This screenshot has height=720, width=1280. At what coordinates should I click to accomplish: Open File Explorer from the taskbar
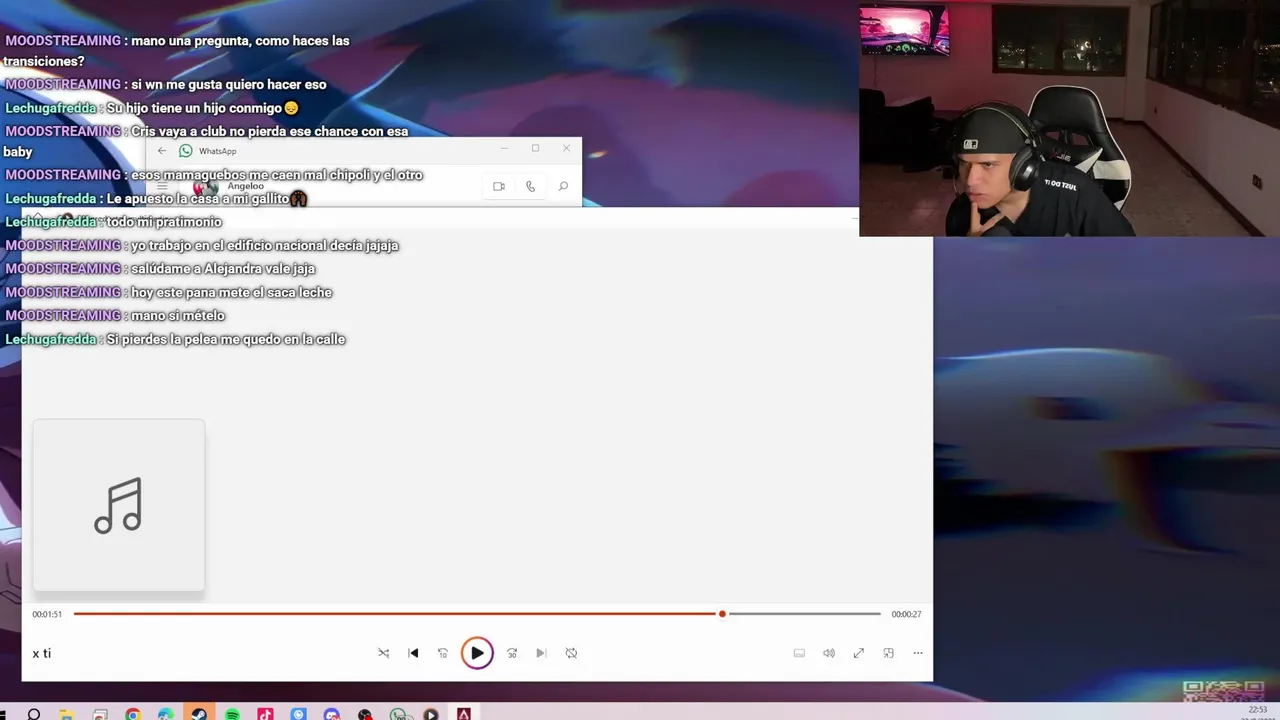click(66, 714)
